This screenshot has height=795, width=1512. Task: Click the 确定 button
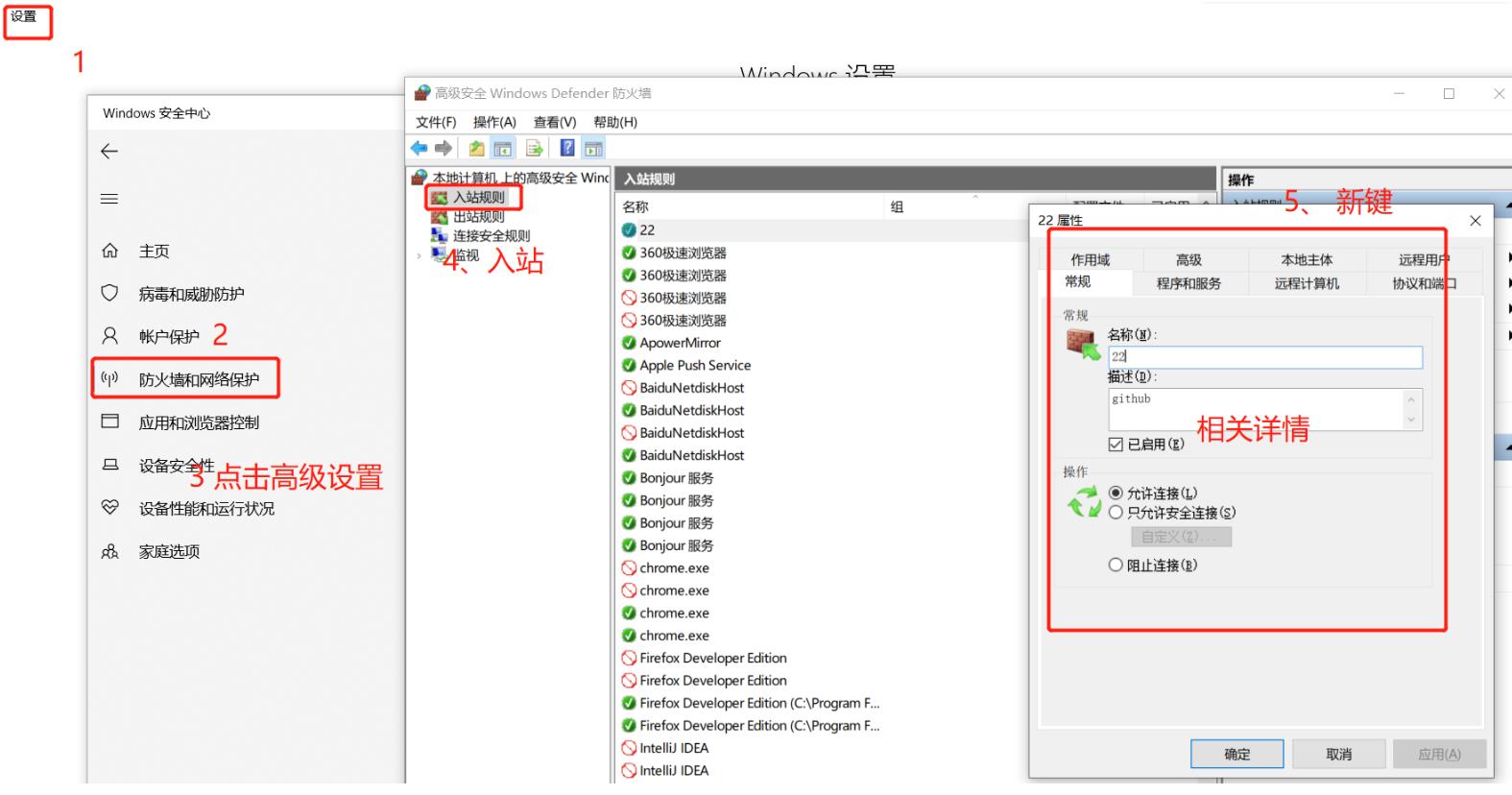[1237, 754]
